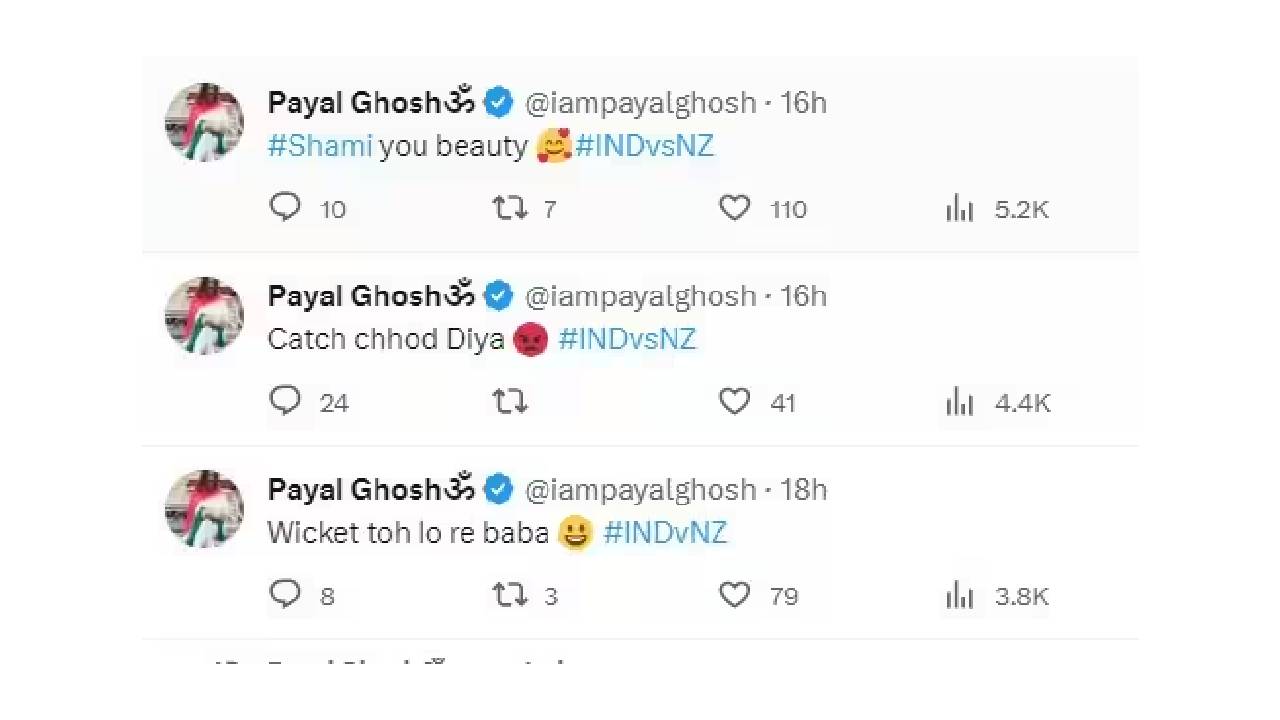Open profile picture on the third tweet
The width and height of the screenshot is (1280, 720).
[204, 509]
